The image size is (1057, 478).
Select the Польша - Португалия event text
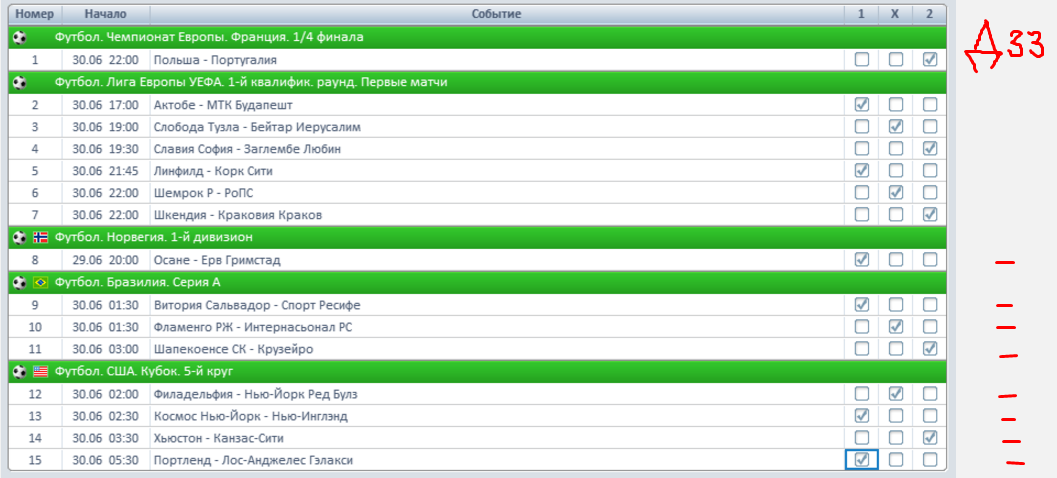coord(215,60)
